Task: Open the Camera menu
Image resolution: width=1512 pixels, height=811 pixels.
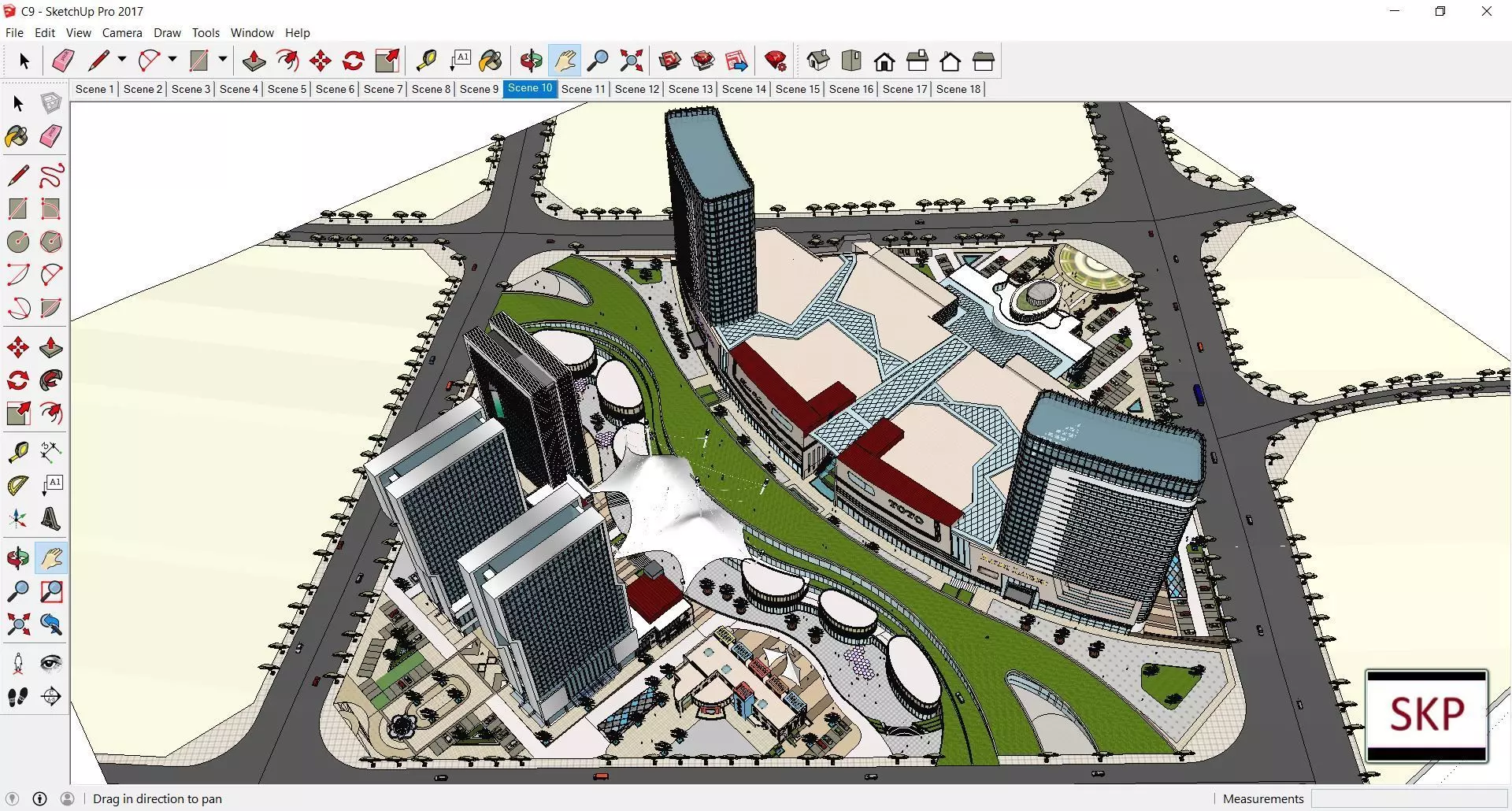Action: tap(122, 33)
